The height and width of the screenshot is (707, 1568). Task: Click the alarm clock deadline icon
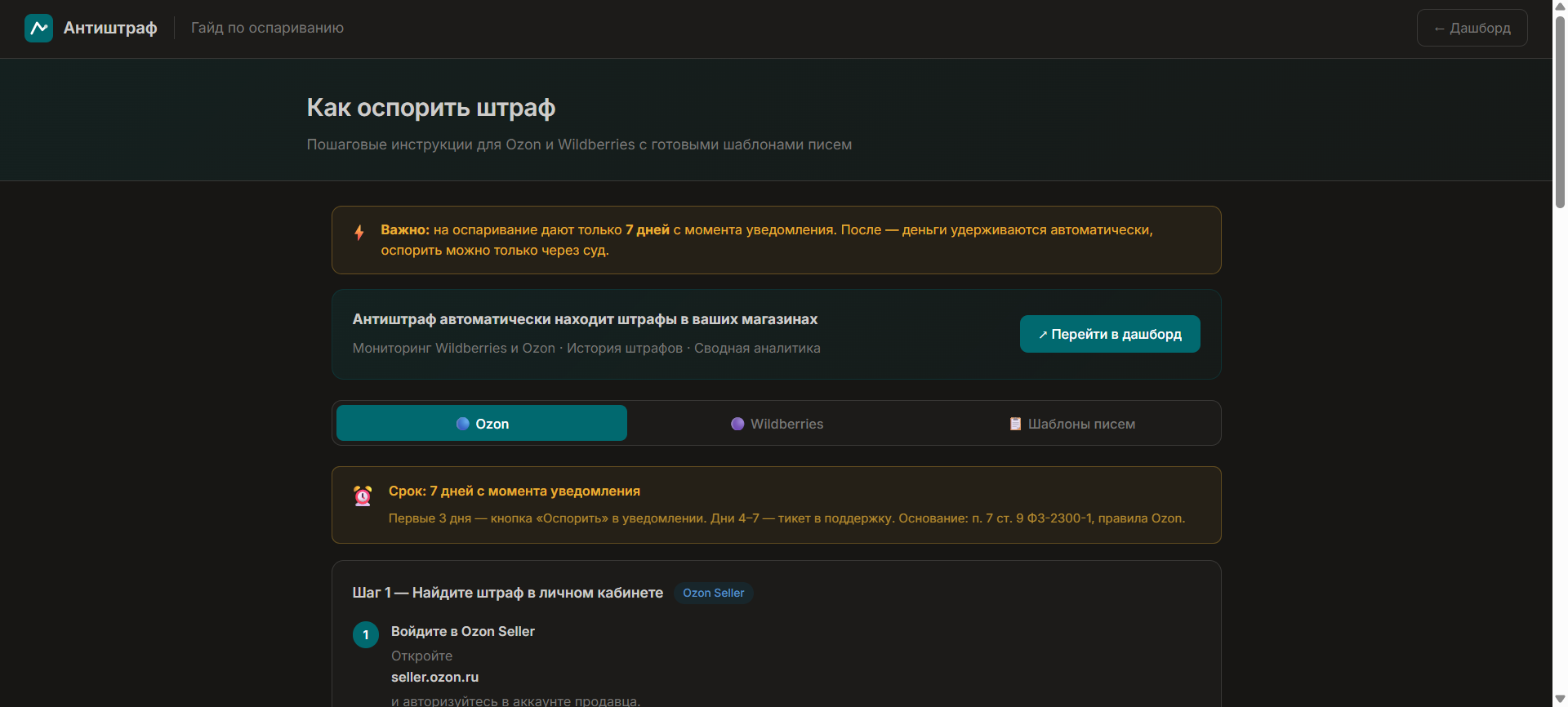[x=363, y=496]
